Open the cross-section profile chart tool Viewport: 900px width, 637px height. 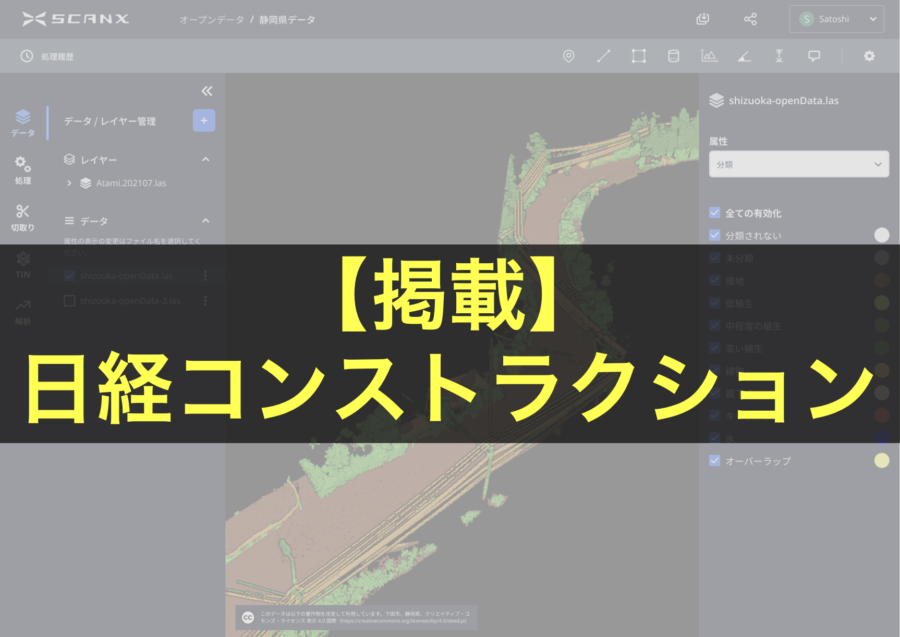(709, 56)
